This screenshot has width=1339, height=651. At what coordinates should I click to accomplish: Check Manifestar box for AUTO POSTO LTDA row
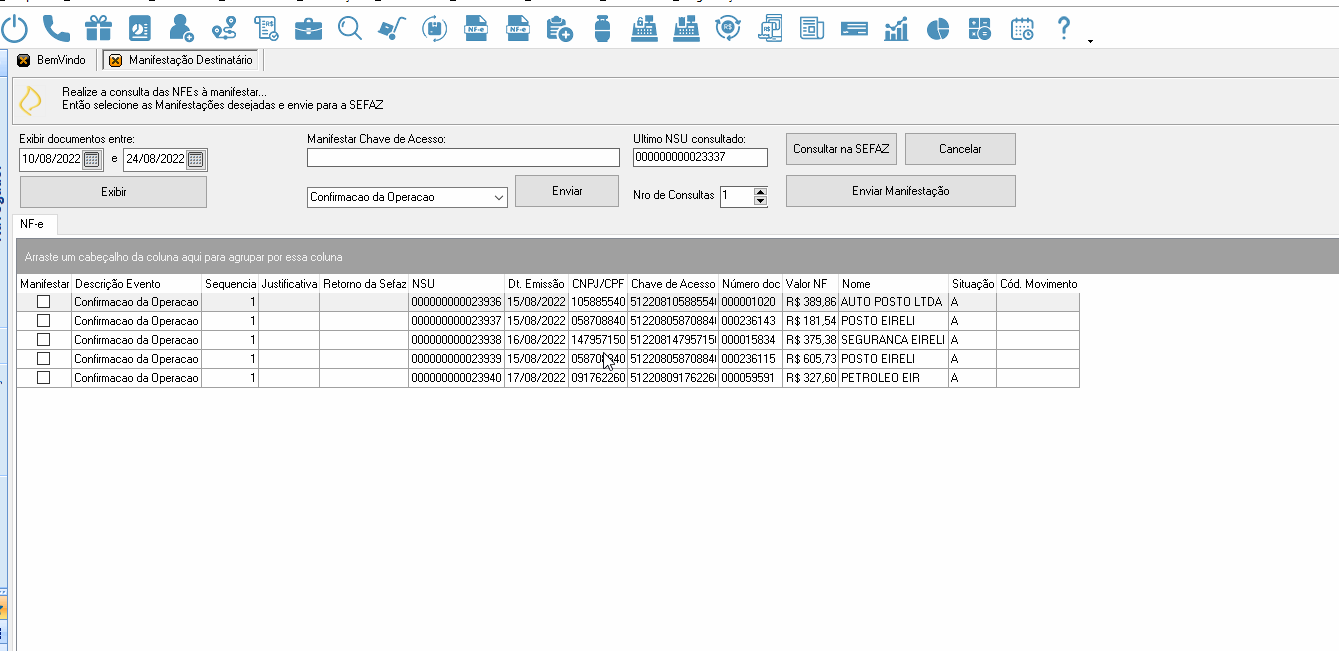(43, 302)
